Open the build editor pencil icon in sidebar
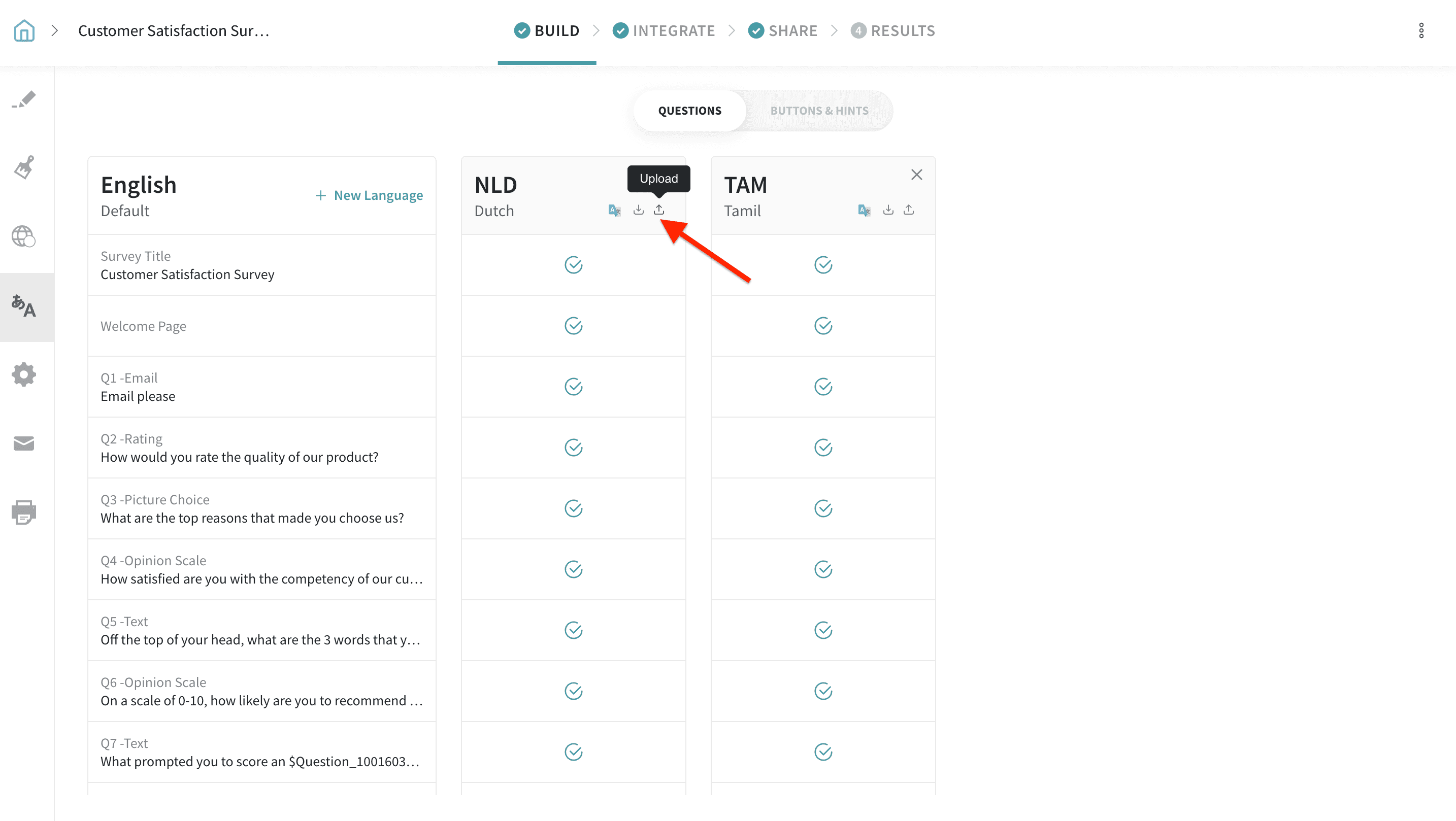This screenshot has height=821, width=1456. pos(24,100)
